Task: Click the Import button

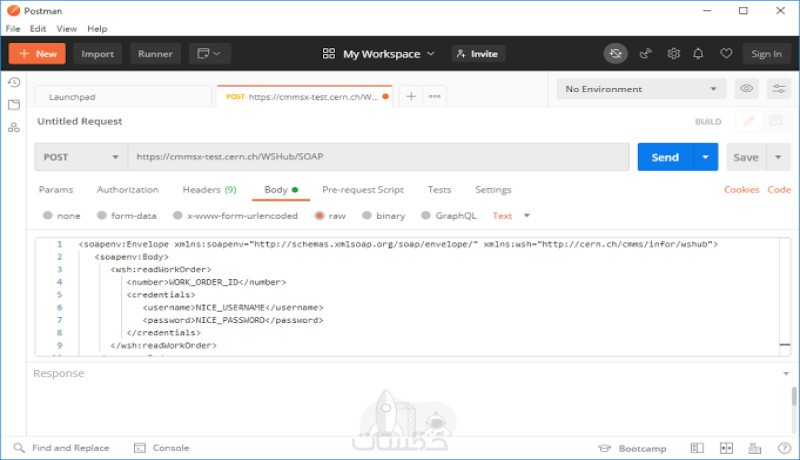Action: point(97,54)
